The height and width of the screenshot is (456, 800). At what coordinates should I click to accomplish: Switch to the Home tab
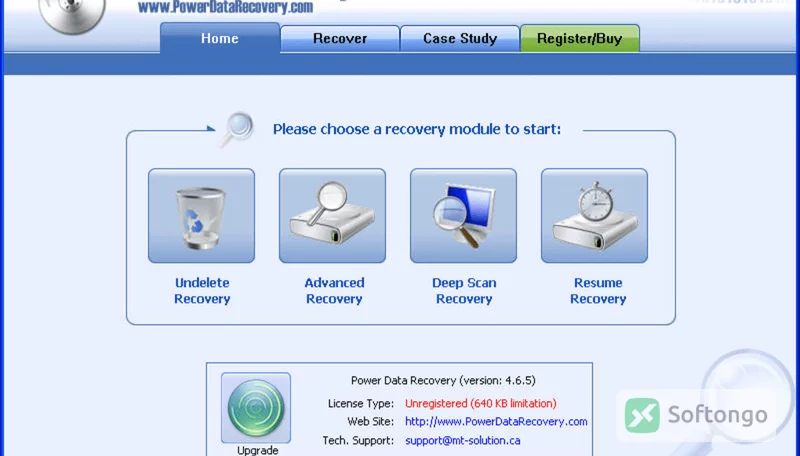pos(220,38)
